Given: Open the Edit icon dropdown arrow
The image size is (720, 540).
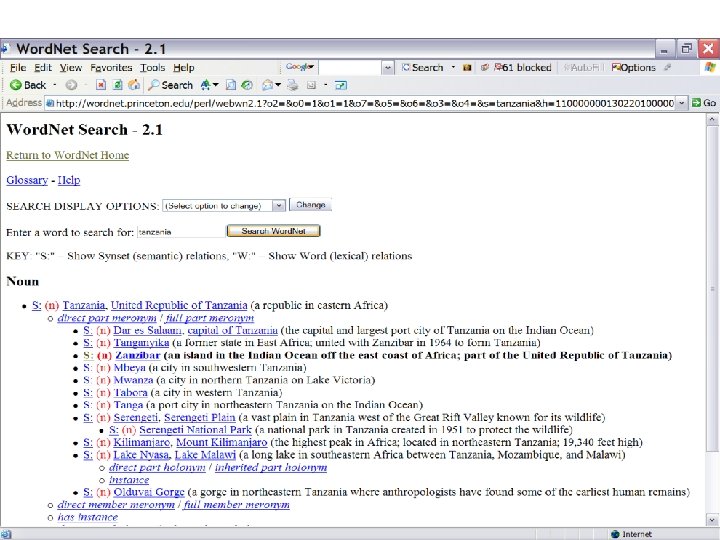Looking at the screenshot, I should coord(325,85).
